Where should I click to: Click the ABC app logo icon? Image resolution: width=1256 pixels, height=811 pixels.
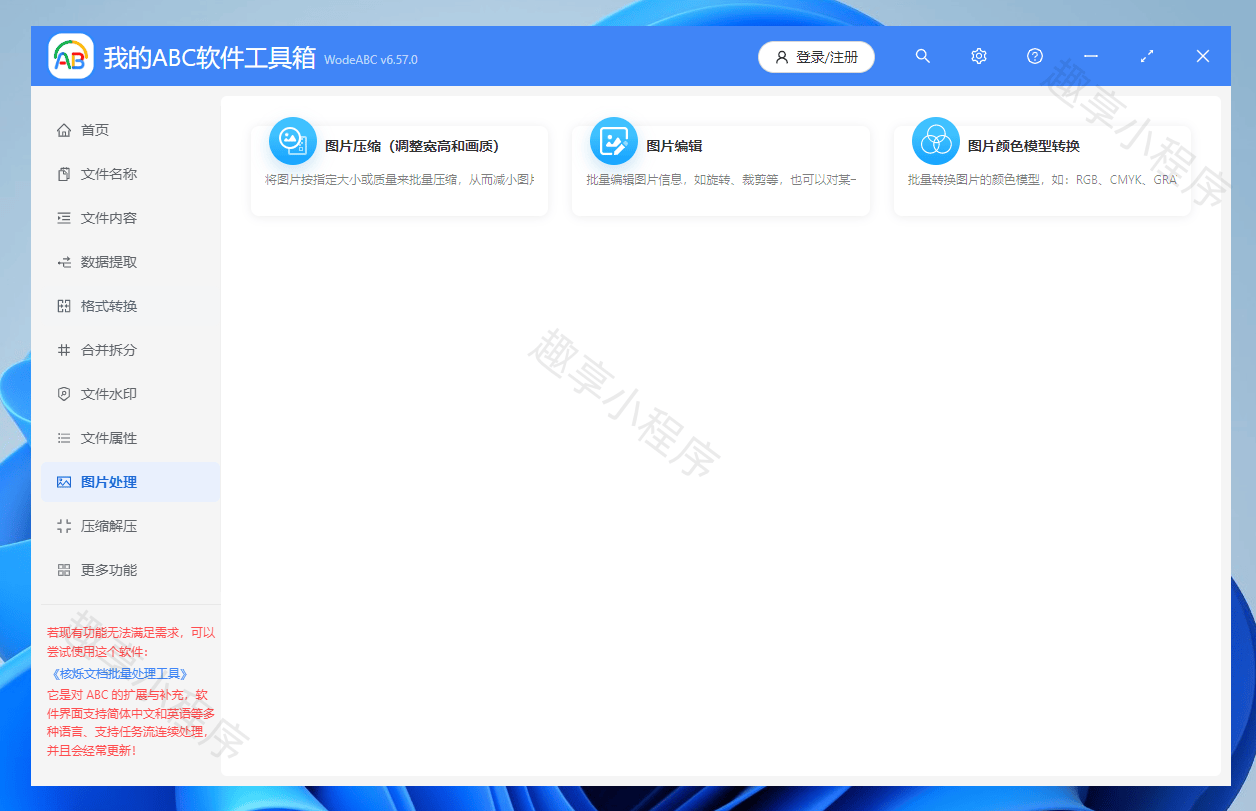(71, 57)
